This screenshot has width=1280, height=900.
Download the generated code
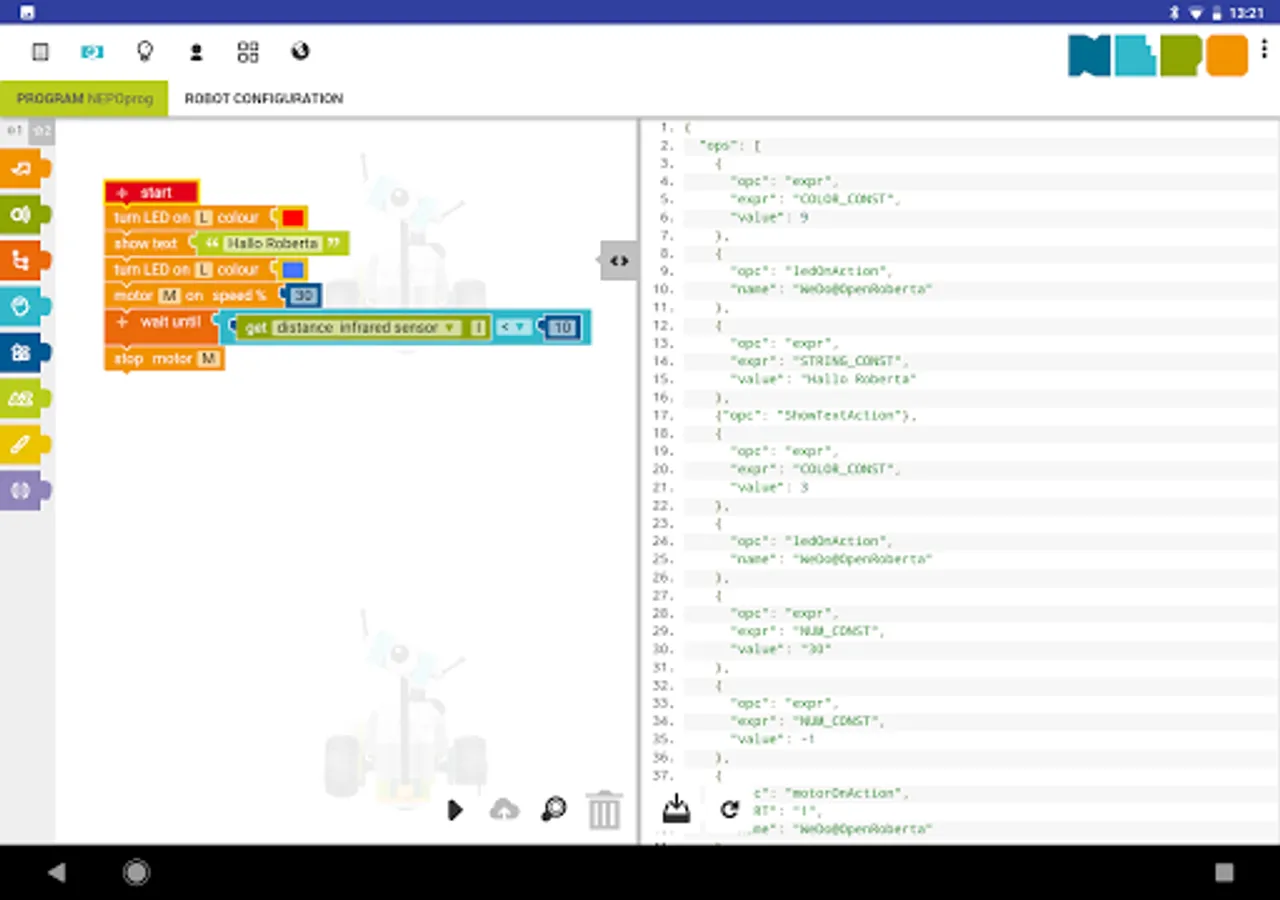click(677, 809)
